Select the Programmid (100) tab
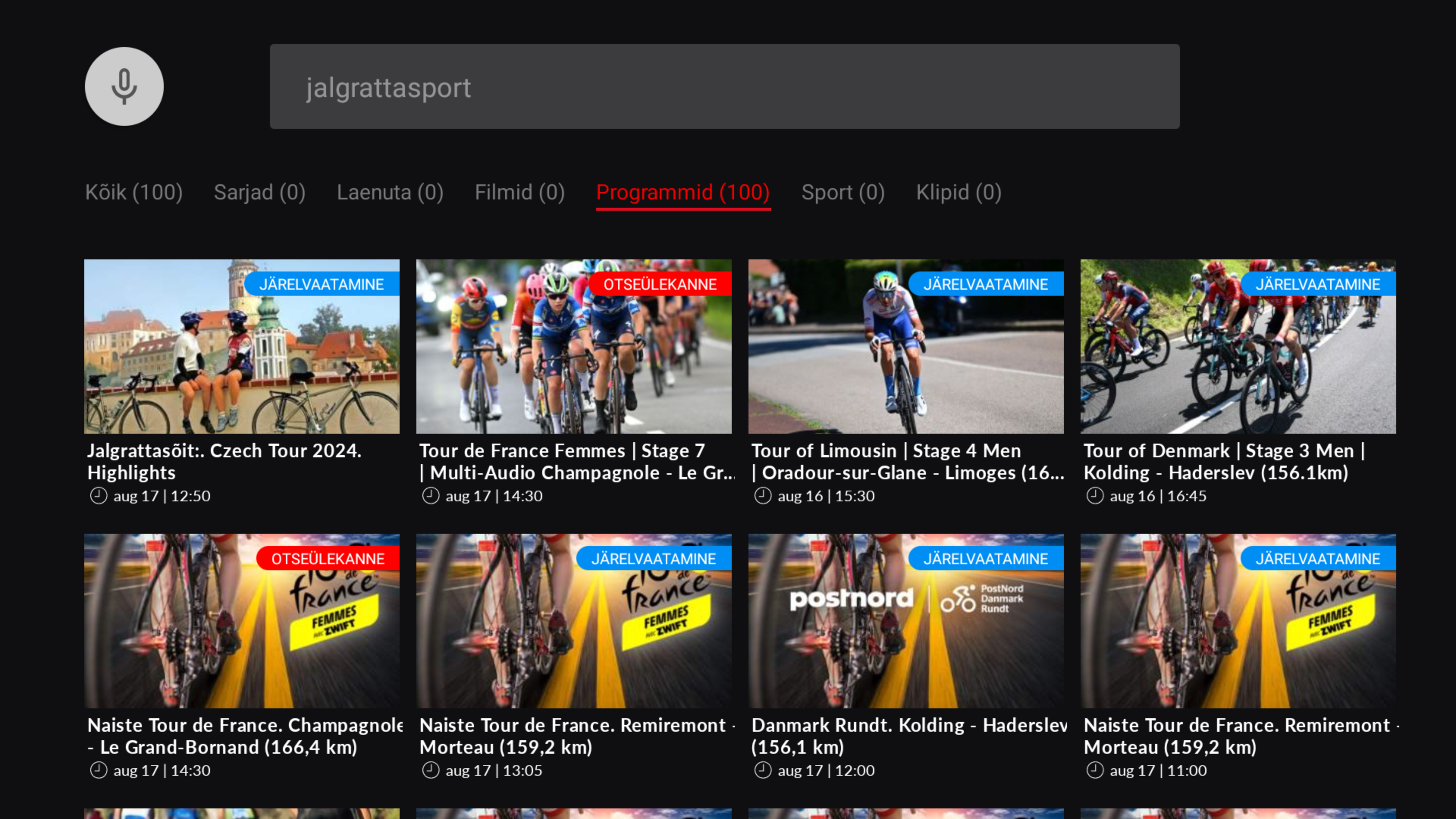This screenshot has width=1456, height=819. click(683, 193)
